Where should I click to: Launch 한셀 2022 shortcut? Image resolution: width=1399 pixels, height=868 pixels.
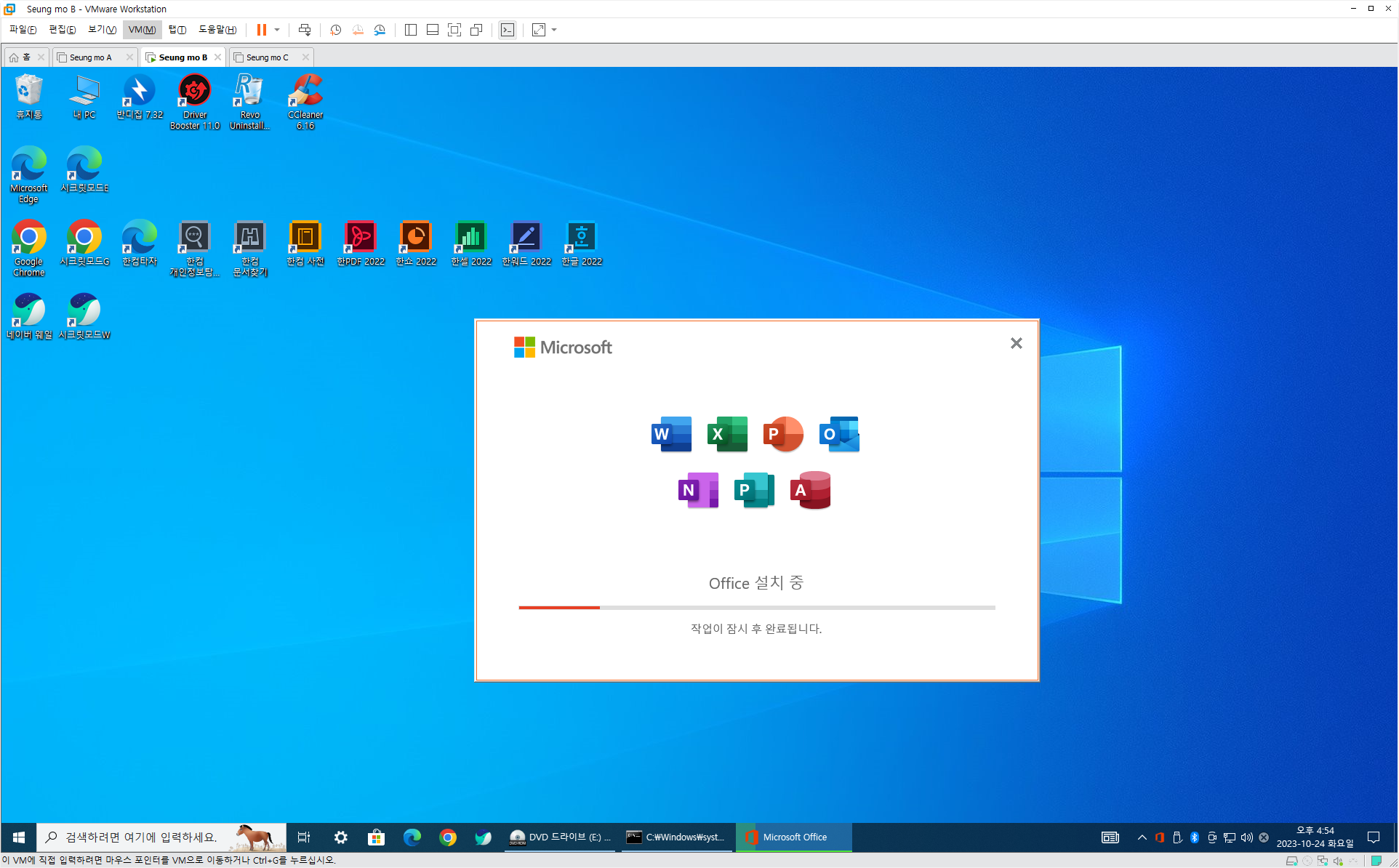pos(471,243)
